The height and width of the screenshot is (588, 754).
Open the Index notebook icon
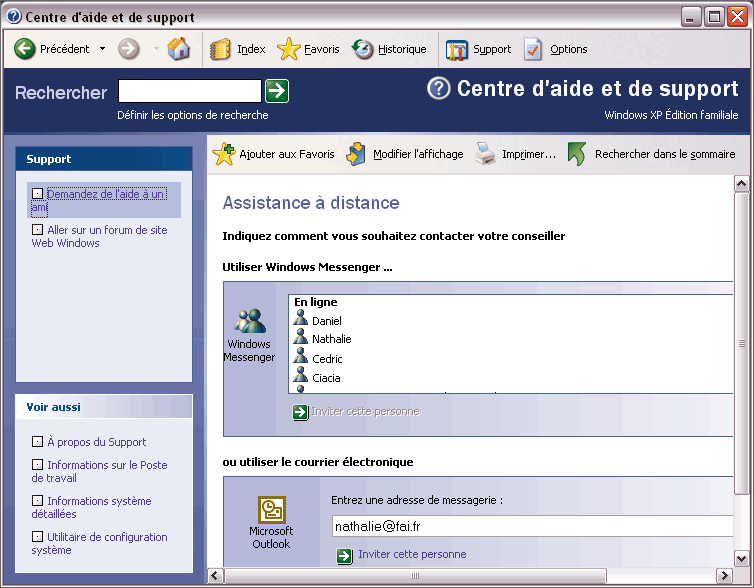tap(220, 49)
